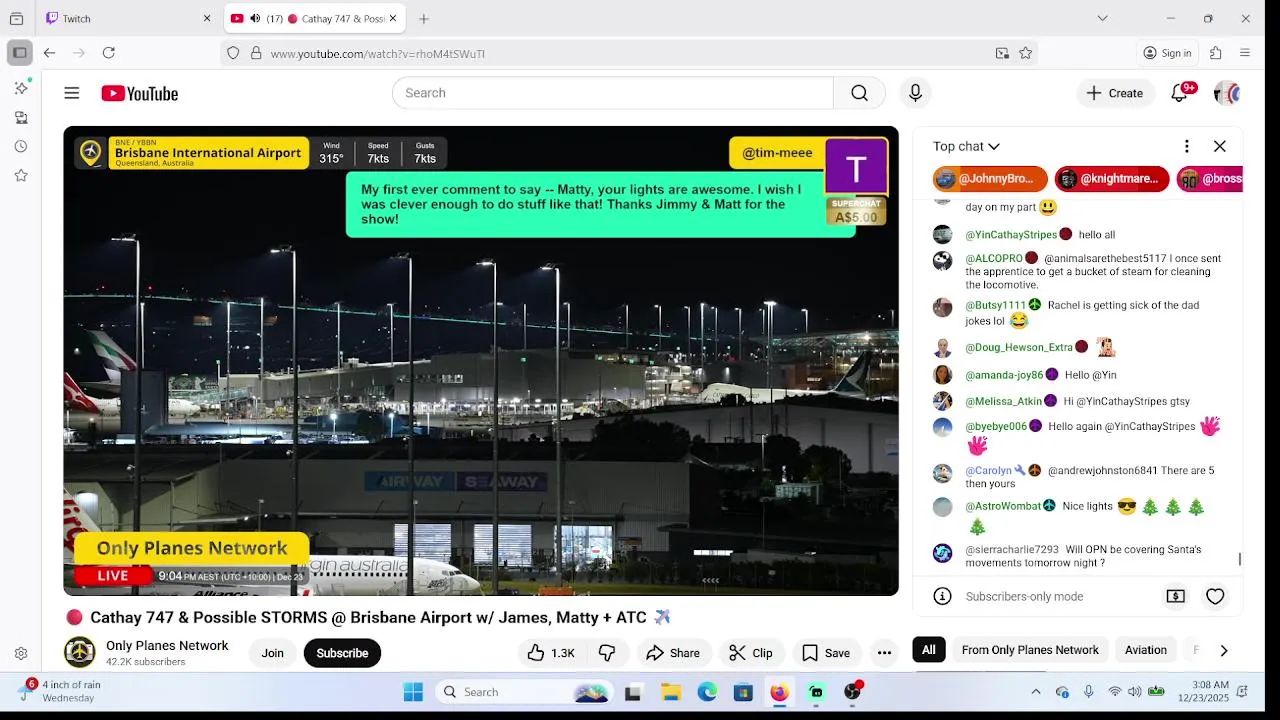The image size is (1280, 720).
Task: Go to the YouTube home logo
Action: 140,93
